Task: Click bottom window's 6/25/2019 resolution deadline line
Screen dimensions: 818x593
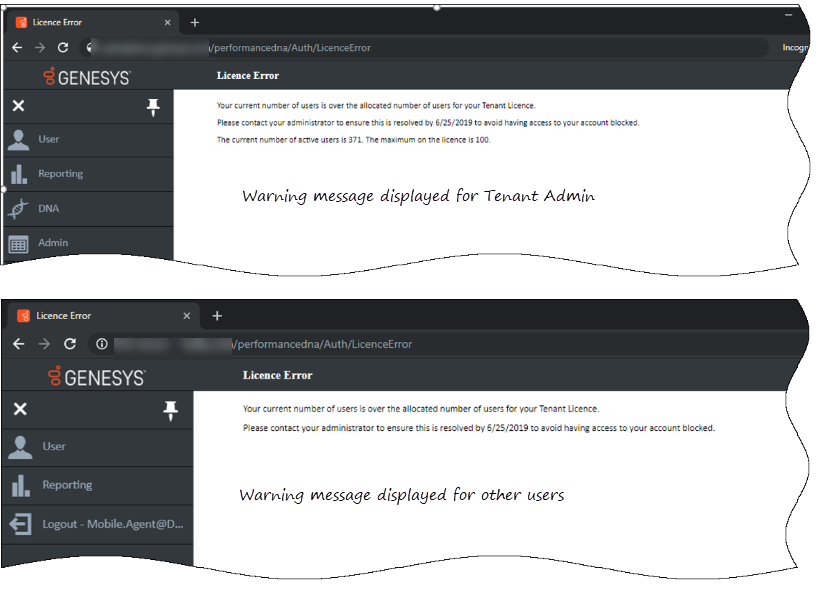Action: [478, 428]
